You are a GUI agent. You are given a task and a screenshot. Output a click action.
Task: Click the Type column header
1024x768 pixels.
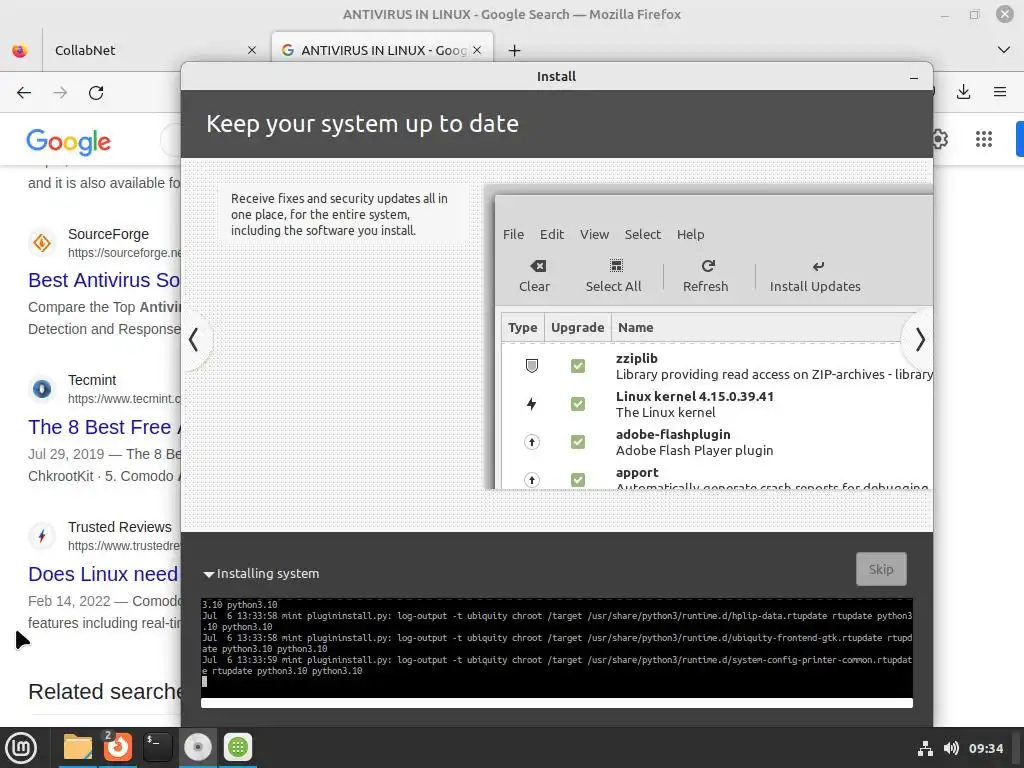tap(522, 327)
